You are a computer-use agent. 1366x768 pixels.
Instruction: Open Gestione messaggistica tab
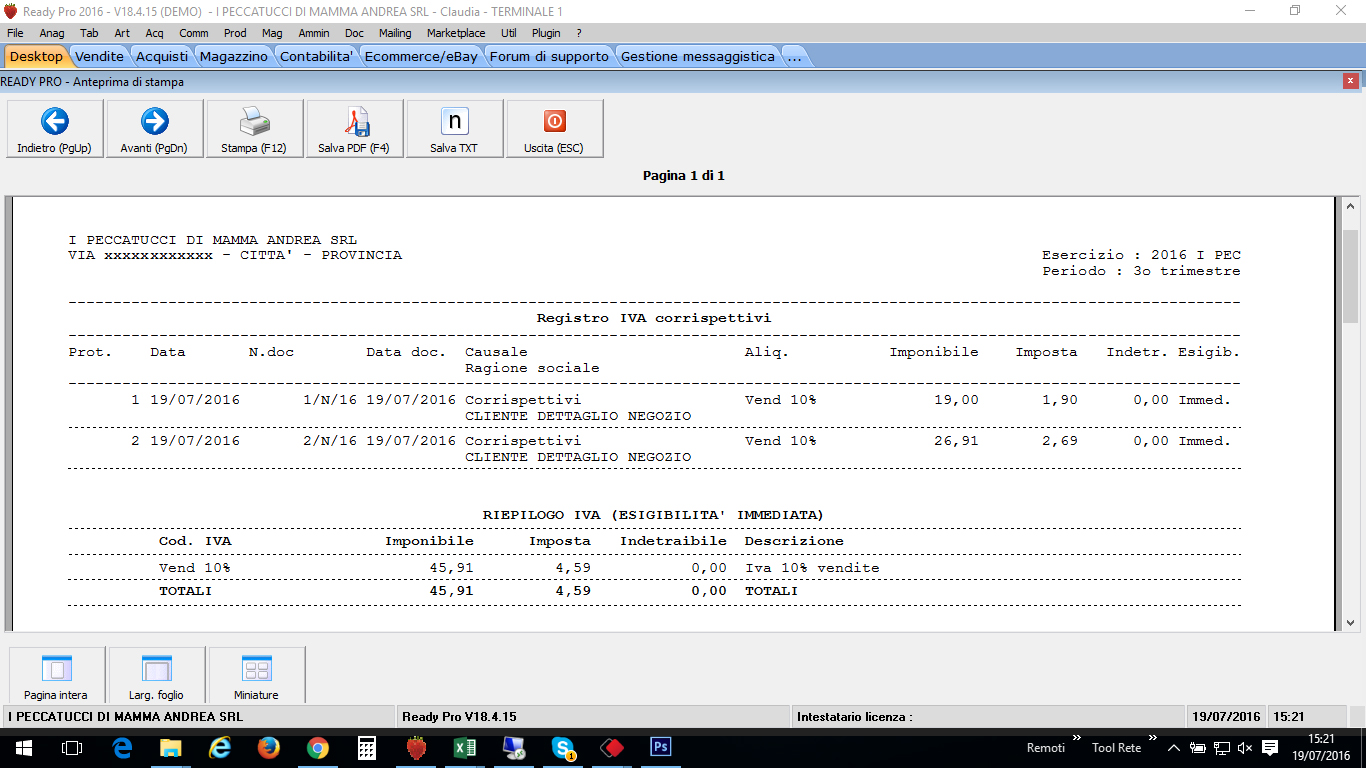[697, 56]
